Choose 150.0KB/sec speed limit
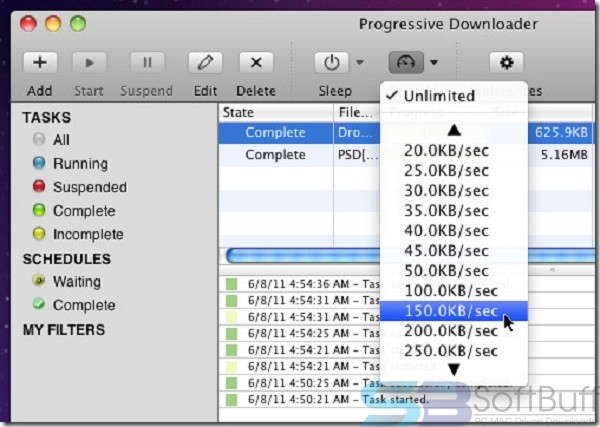The image size is (600, 427). click(x=454, y=311)
